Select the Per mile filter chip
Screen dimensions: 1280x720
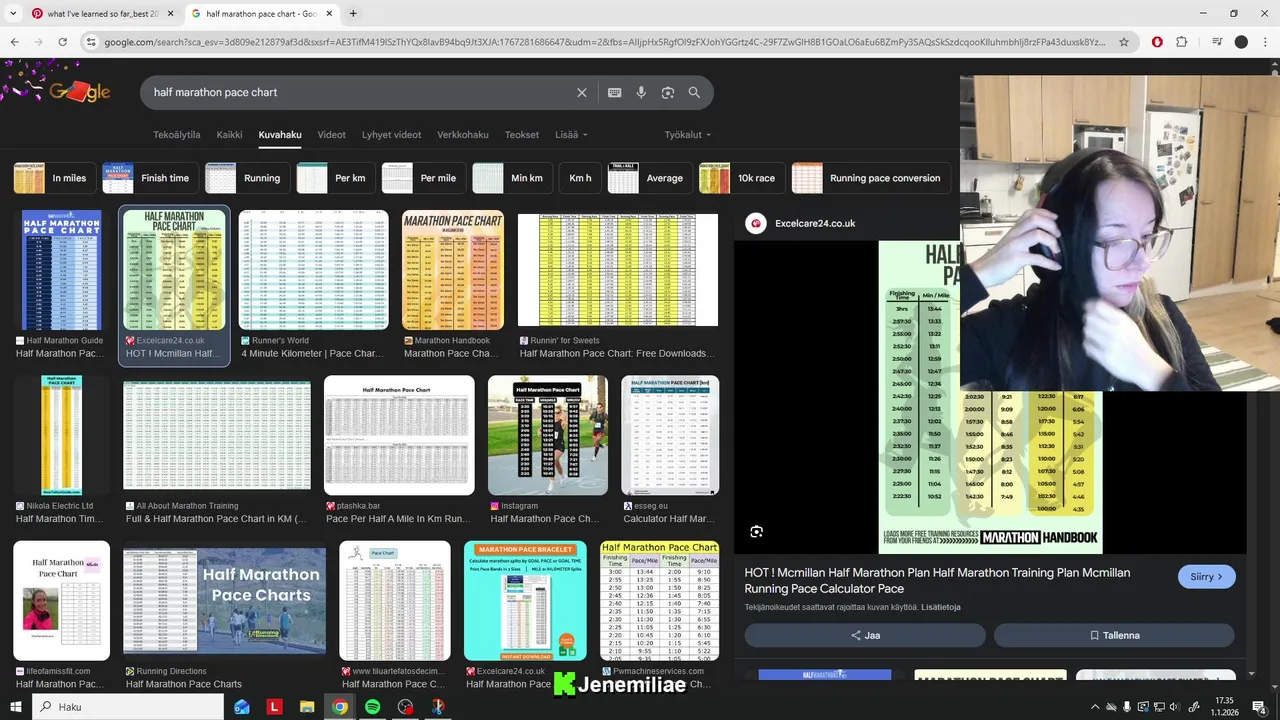pos(424,178)
